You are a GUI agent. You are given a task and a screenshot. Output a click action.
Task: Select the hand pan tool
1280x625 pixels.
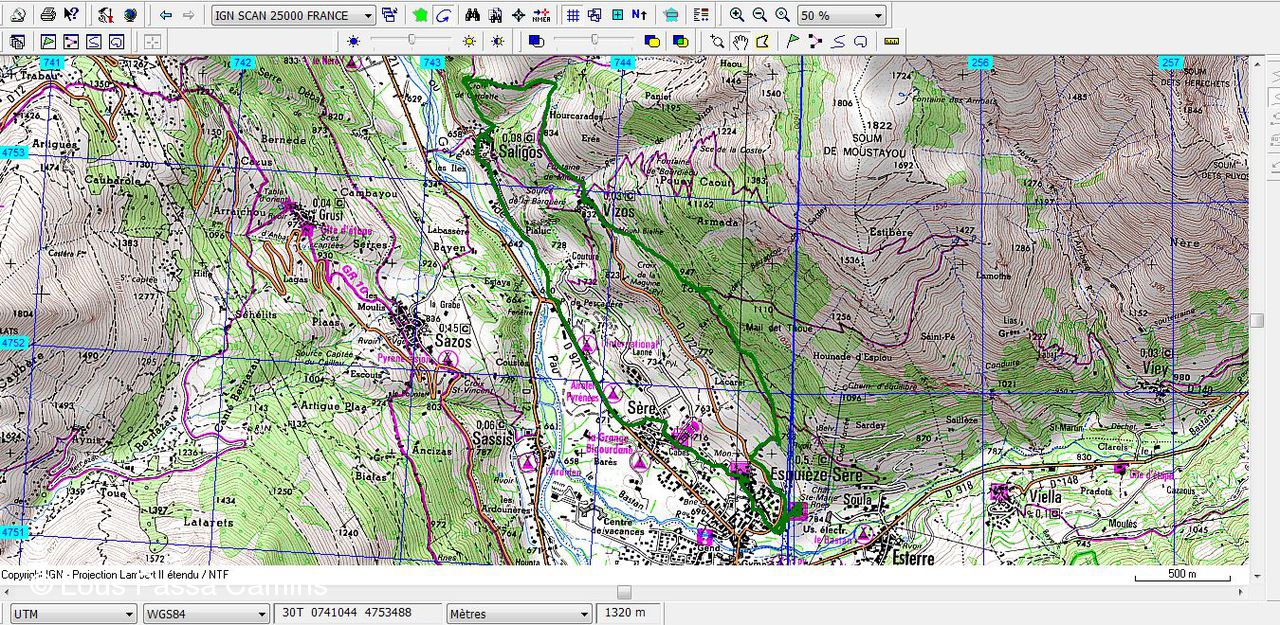click(x=740, y=42)
